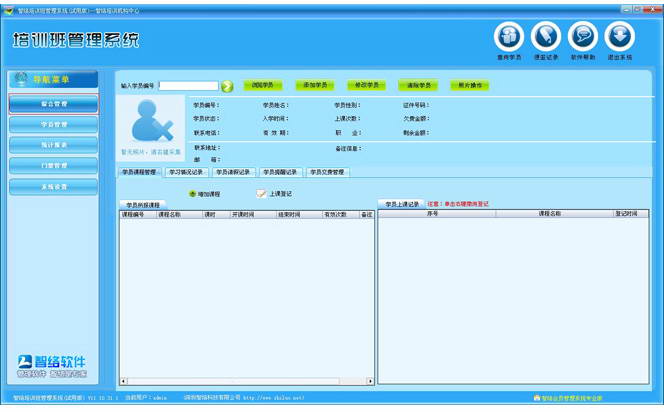664x412 pixels.
Task: Click the green 浏览学员 button
Action: tap(263, 85)
